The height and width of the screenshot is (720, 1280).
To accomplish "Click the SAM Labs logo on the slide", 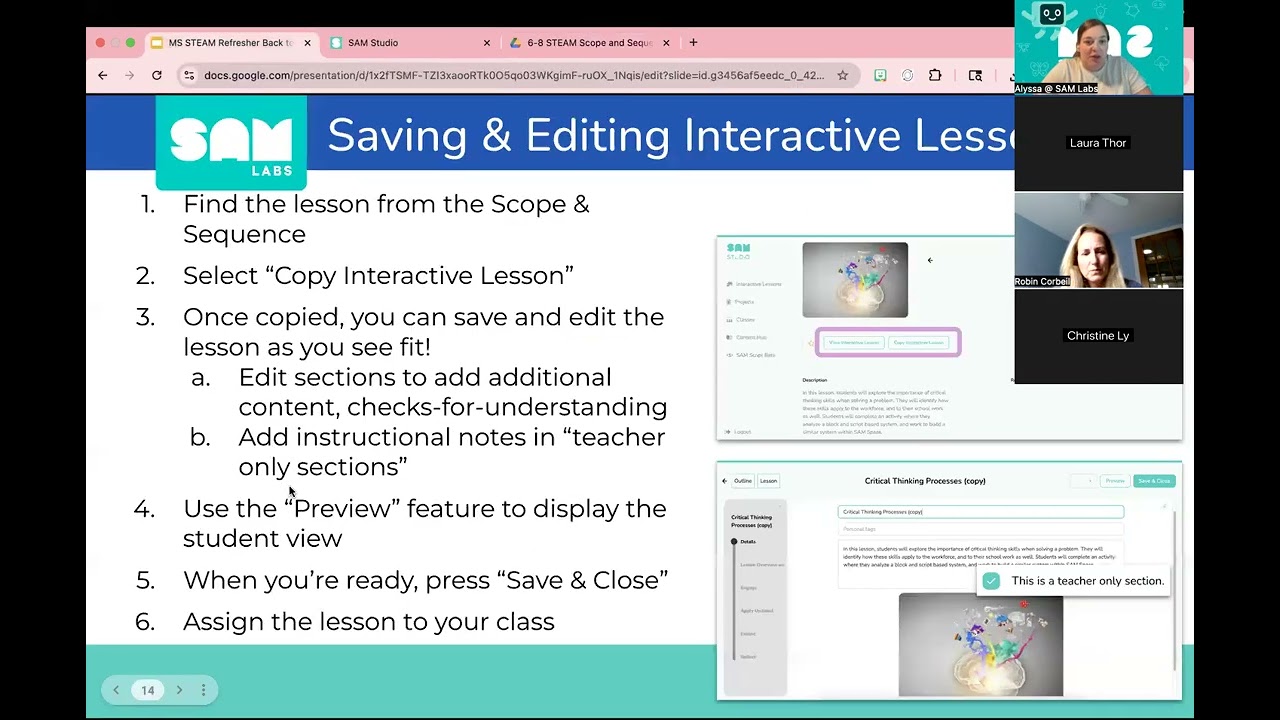I will (x=231, y=143).
